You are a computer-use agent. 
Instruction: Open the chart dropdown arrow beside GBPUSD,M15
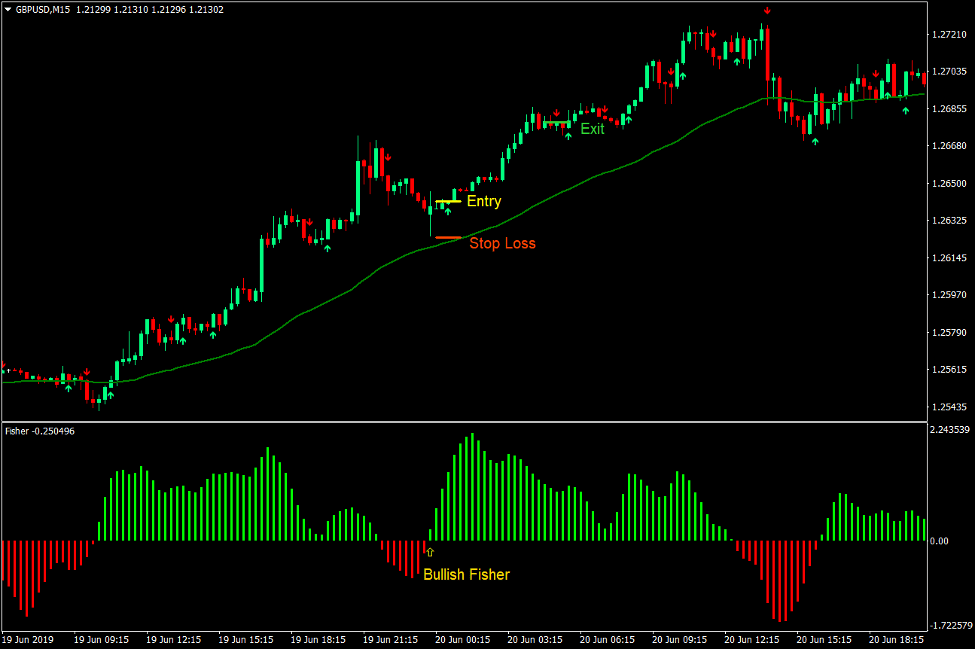(8, 9)
